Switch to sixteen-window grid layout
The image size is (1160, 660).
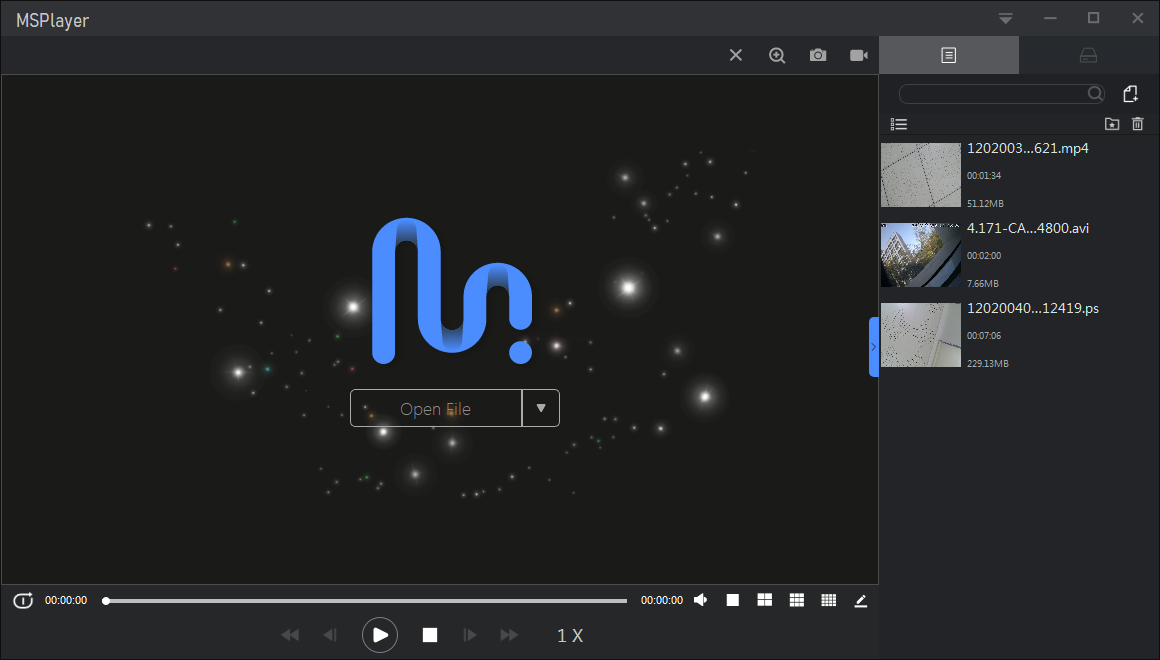[829, 600]
